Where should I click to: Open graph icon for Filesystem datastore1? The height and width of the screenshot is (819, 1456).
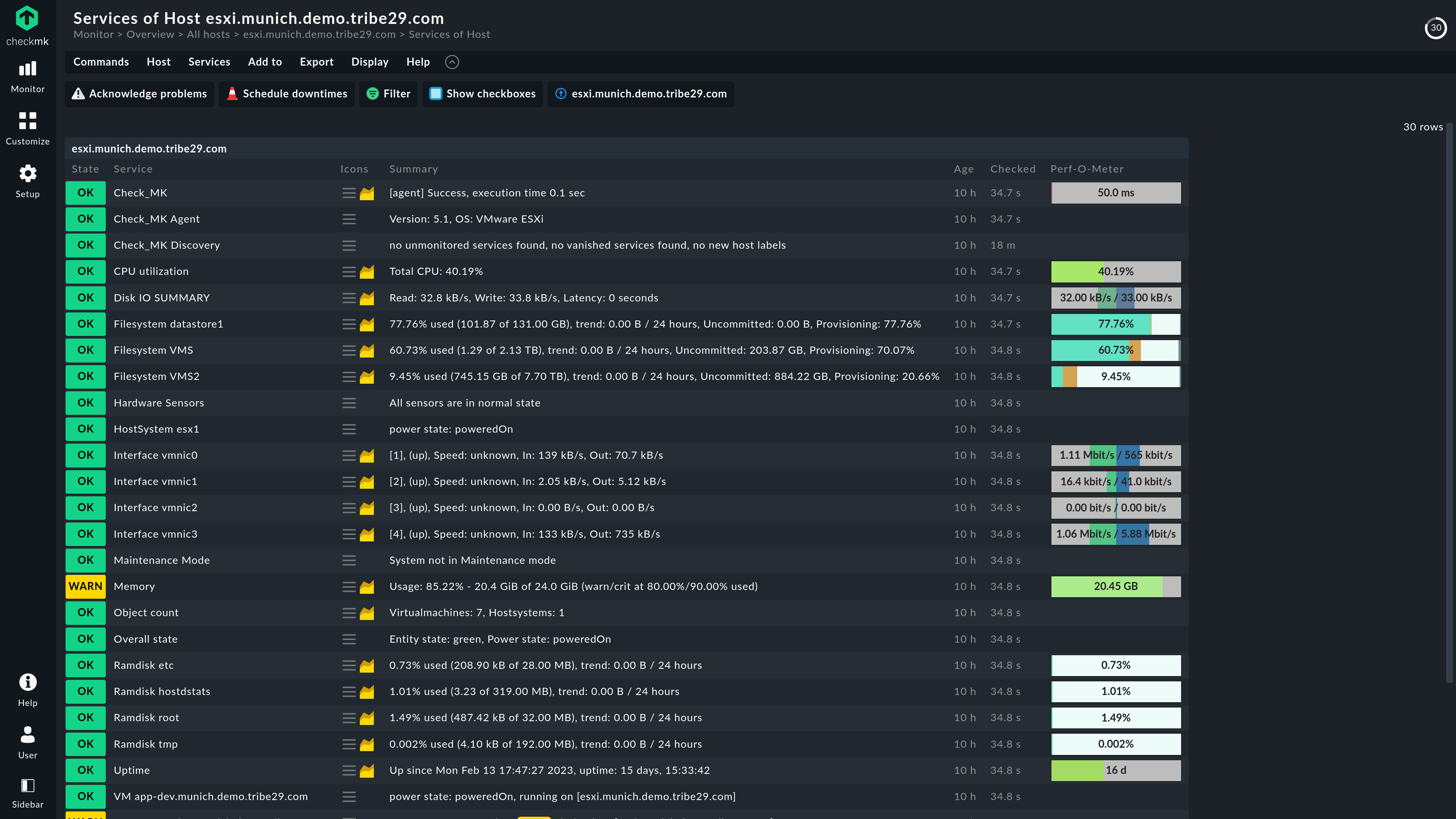pos(367,325)
